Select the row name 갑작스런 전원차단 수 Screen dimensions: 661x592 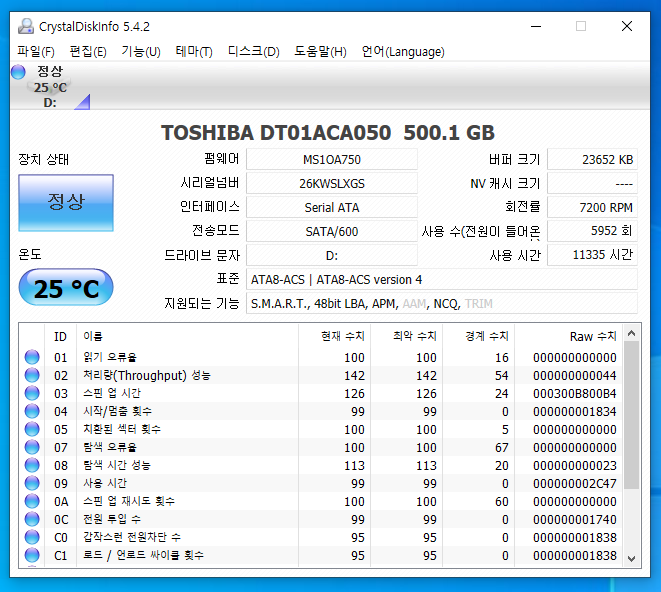pyautogui.click(x=132, y=537)
